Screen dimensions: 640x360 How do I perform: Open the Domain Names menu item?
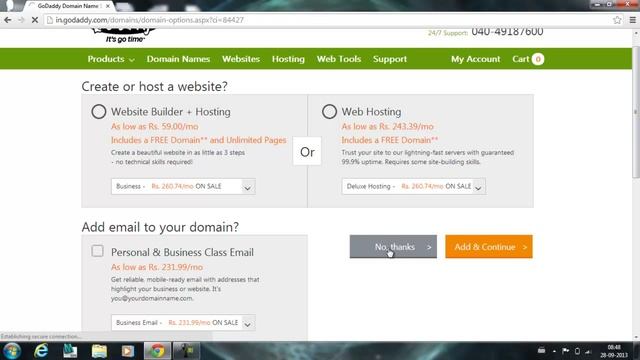pos(178,59)
